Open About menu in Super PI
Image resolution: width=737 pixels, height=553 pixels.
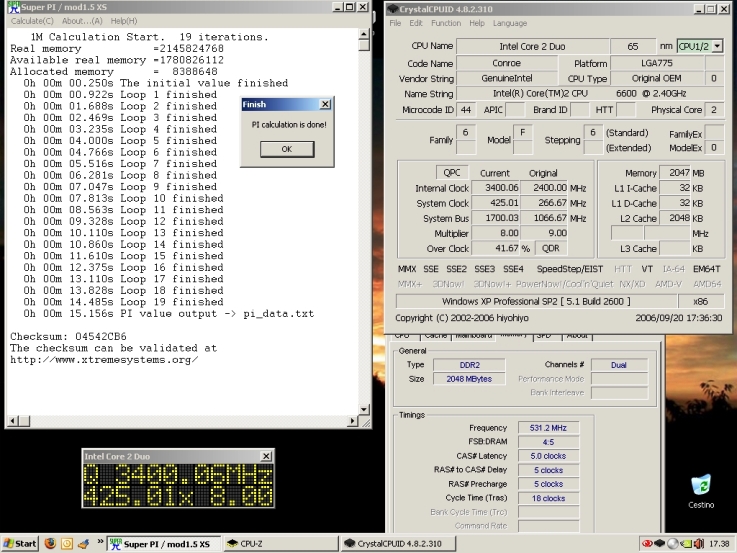click(82, 21)
